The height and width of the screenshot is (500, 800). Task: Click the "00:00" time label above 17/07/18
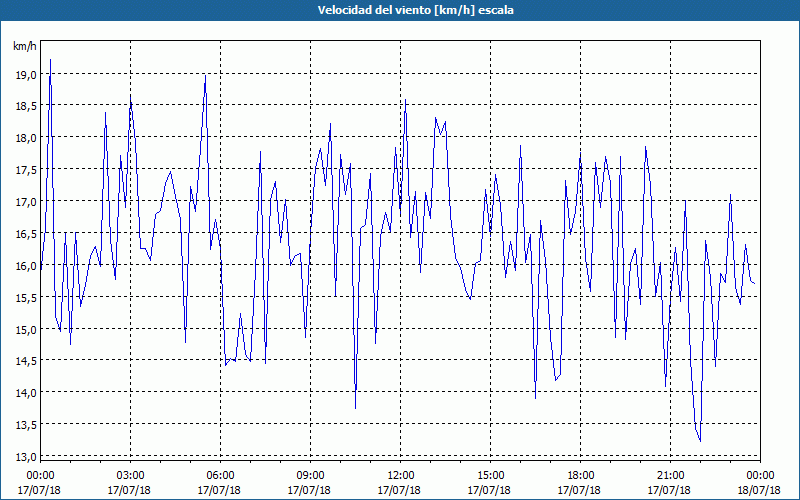coord(40,476)
